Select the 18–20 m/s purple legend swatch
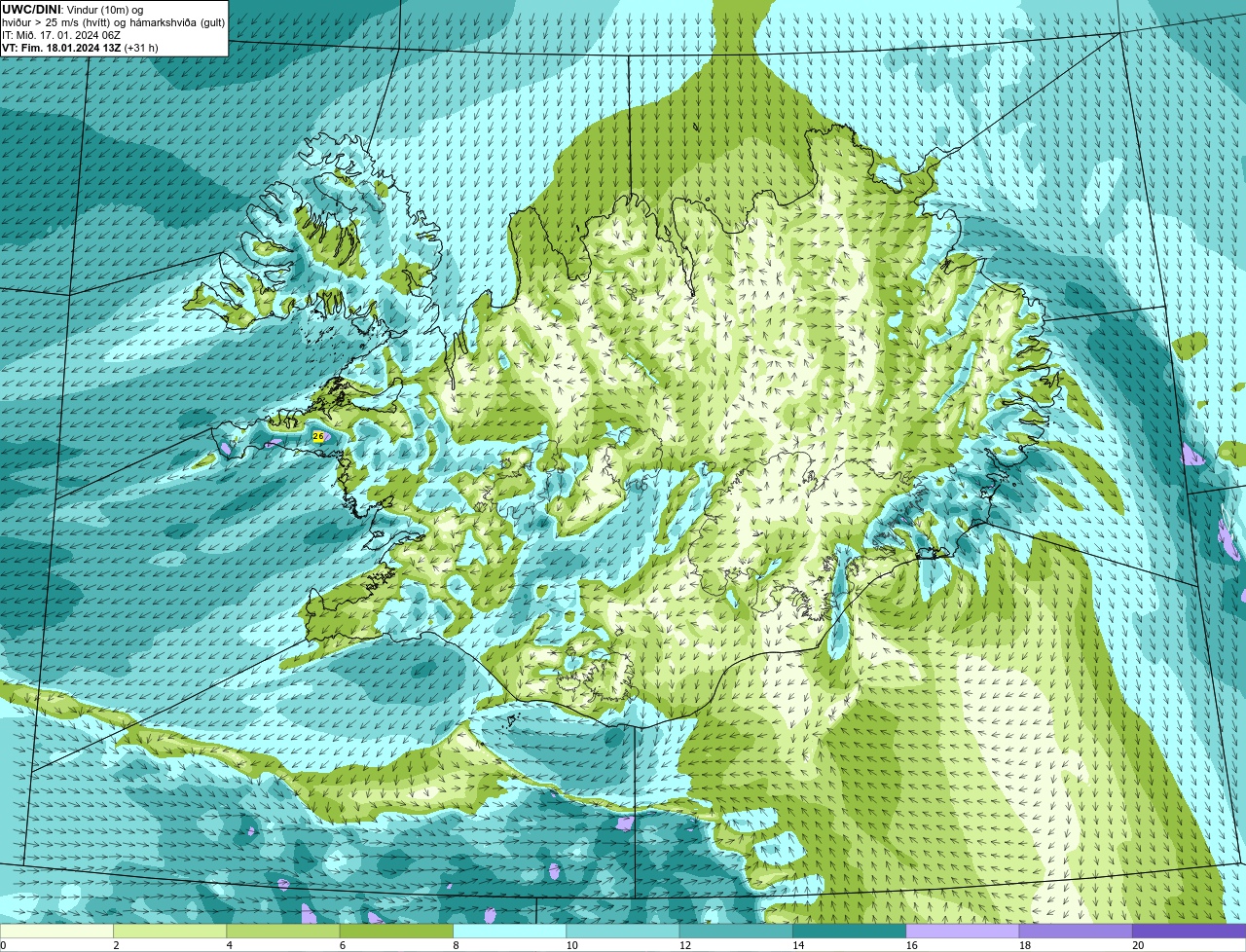Screen dimensions: 1246x952 click(x=1076, y=931)
